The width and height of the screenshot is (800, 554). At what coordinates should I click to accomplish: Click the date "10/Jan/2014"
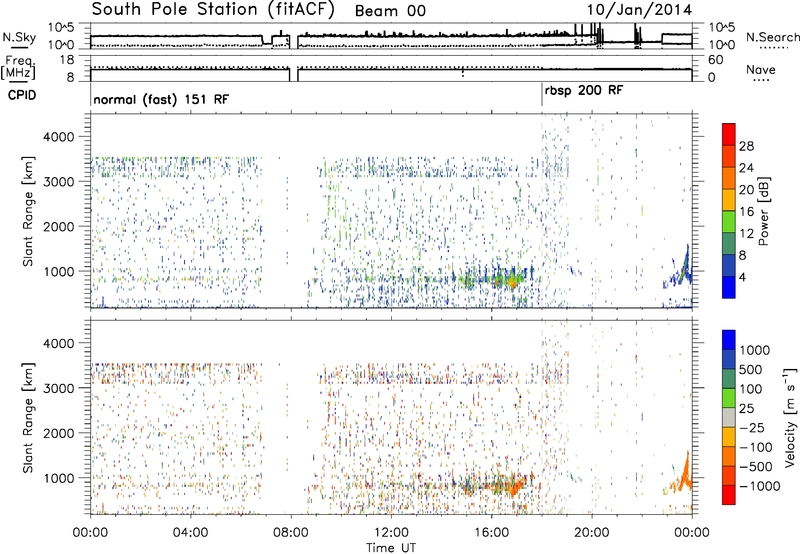click(639, 10)
